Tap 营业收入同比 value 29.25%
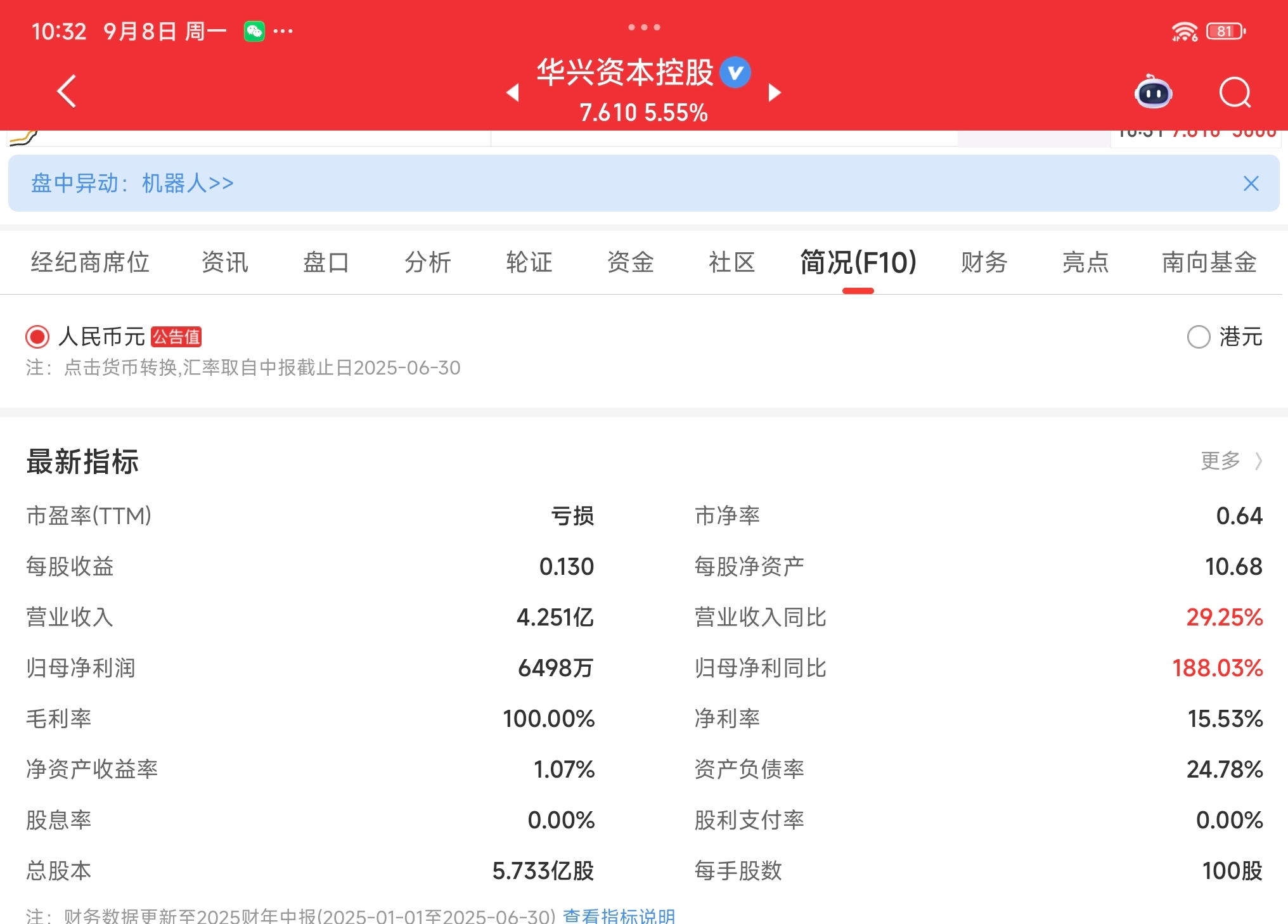Screen dimensions: 1288x924 pyautogui.click(x=1225, y=617)
